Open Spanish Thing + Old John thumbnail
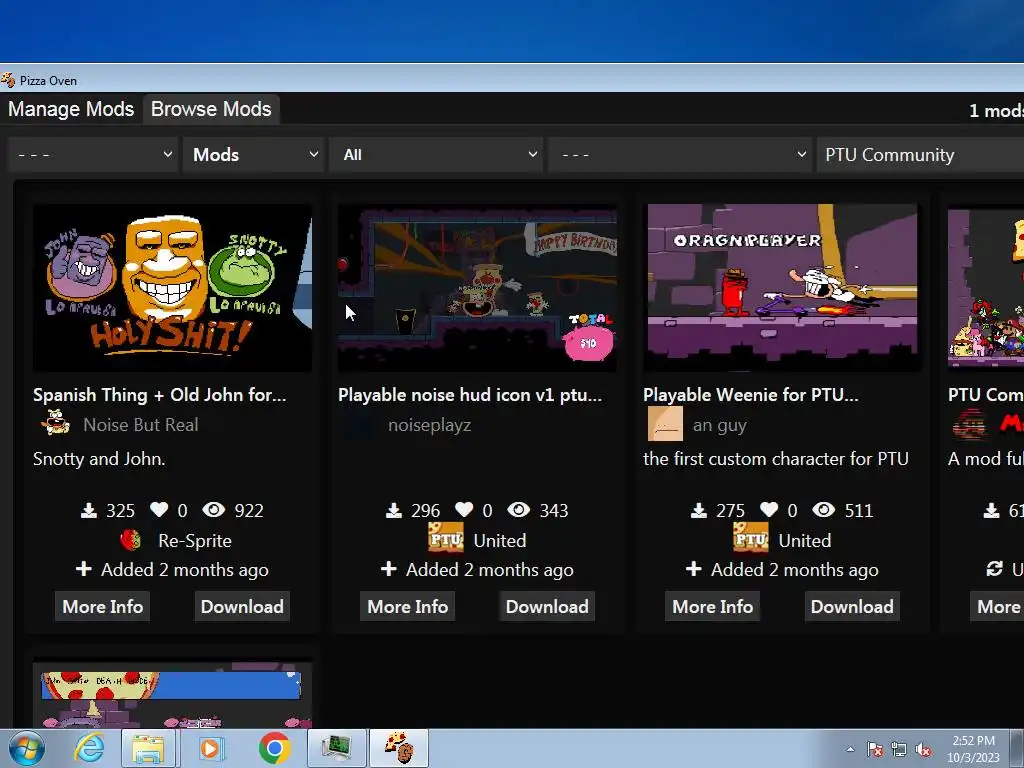The height and width of the screenshot is (768, 1024). tap(172, 288)
